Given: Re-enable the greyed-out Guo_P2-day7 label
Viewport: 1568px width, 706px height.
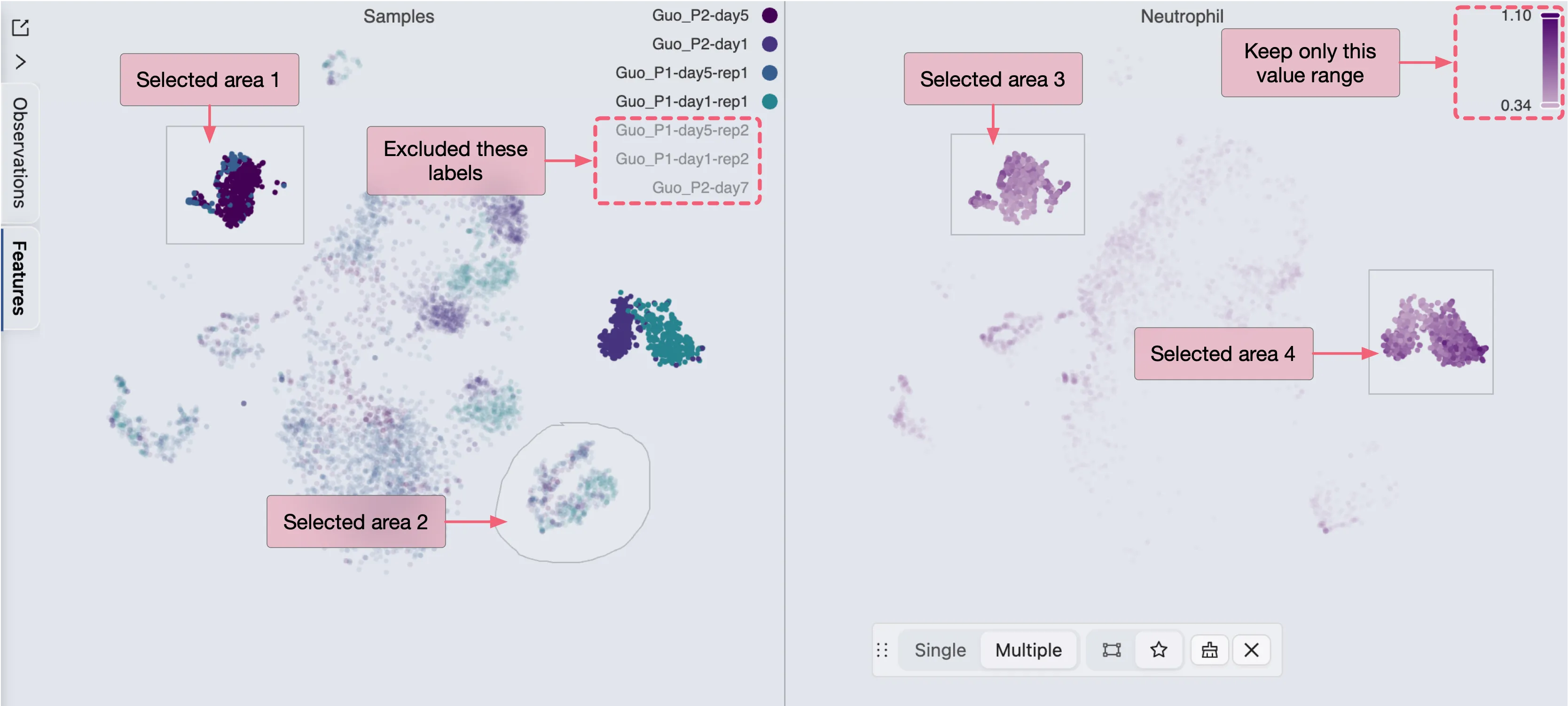Looking at the screenshot, I should [x=700, y=188].
